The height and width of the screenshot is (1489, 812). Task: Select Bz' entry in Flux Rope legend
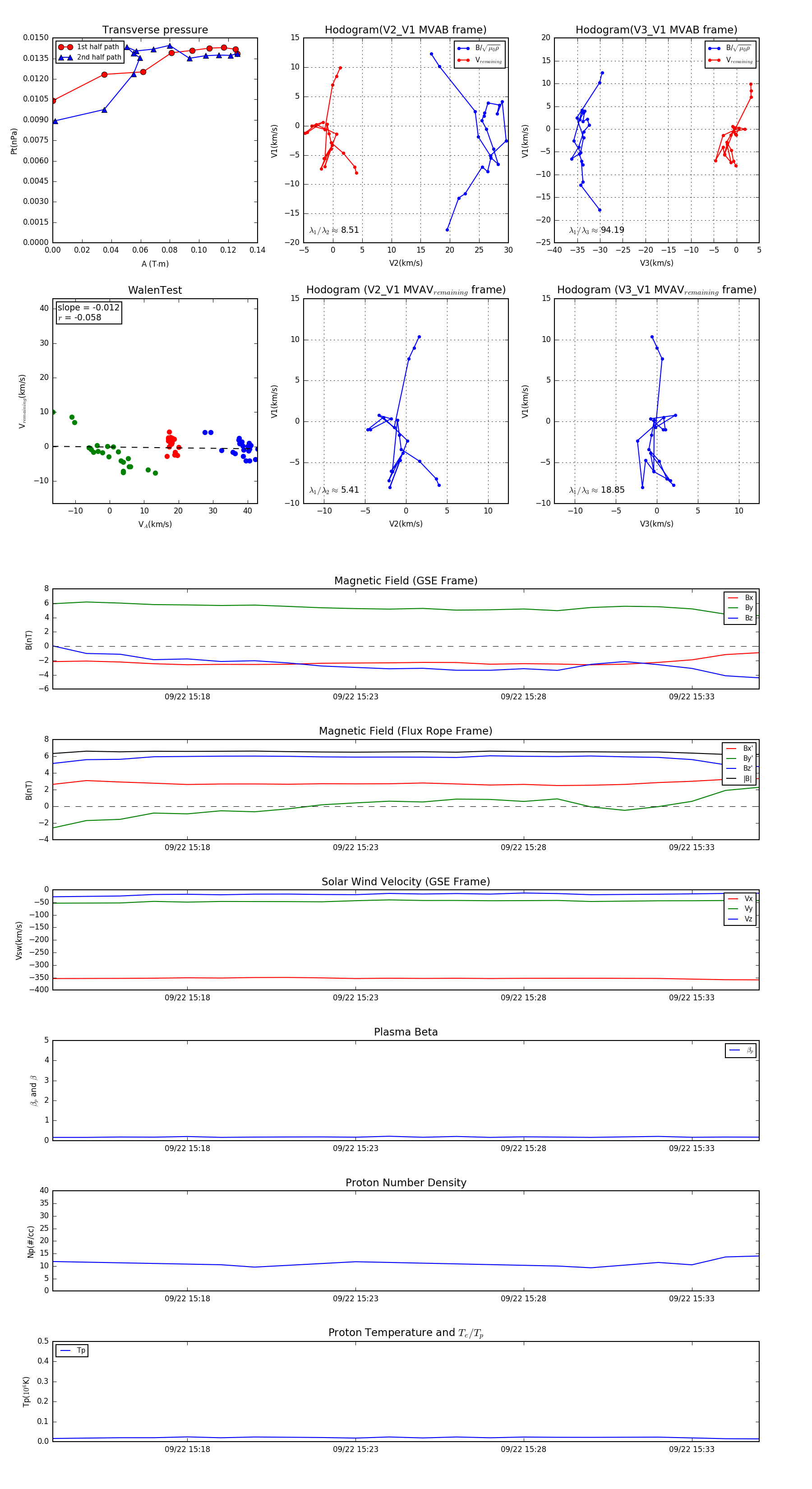740,768
